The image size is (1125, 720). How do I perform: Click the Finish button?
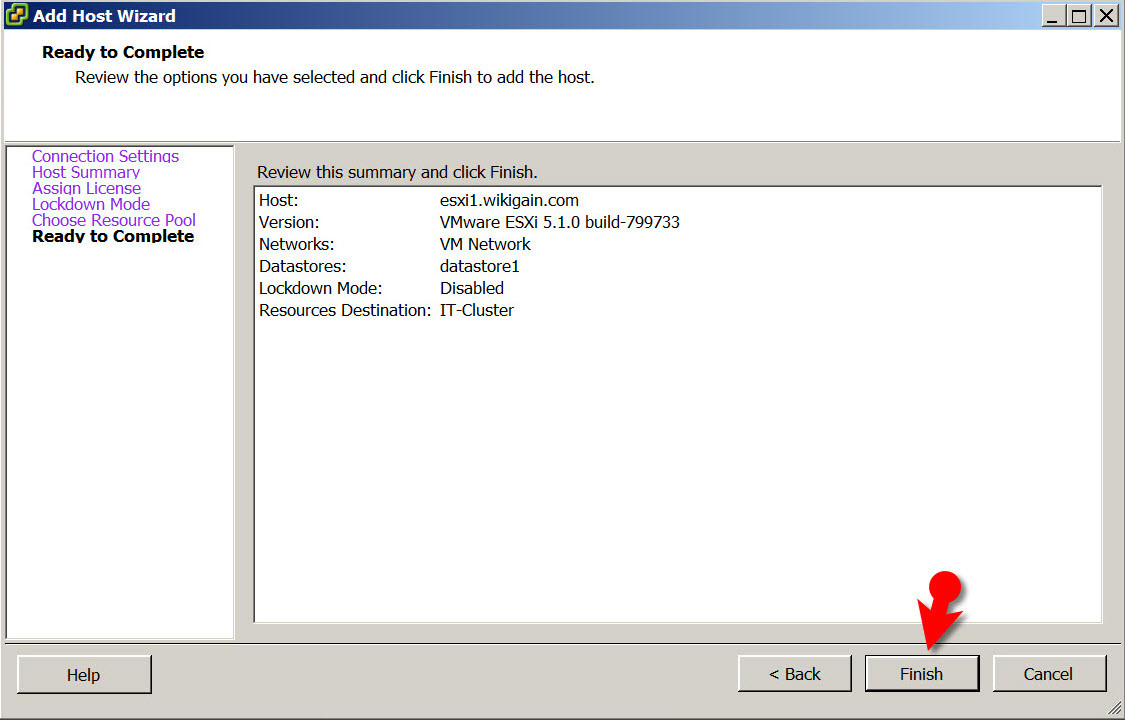tap(922, 674)
